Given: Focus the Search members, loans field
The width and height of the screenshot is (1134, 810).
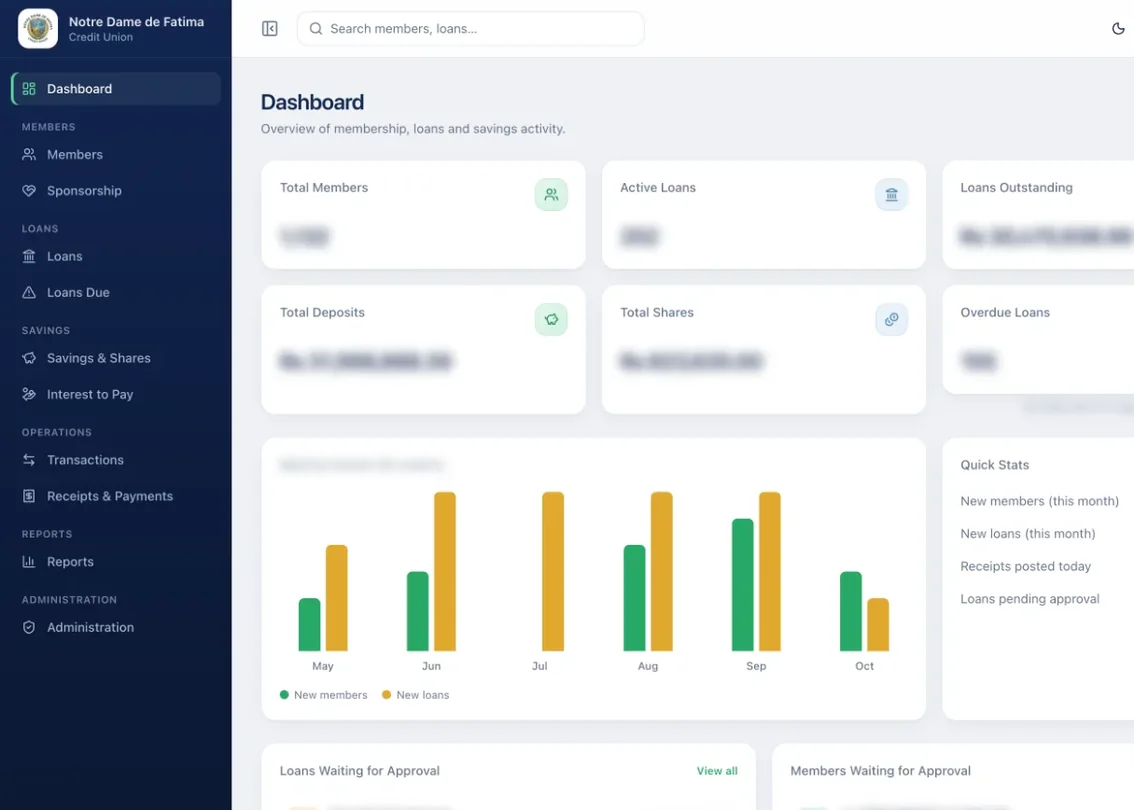Looking at the screenshot, I should click(471, 29).
